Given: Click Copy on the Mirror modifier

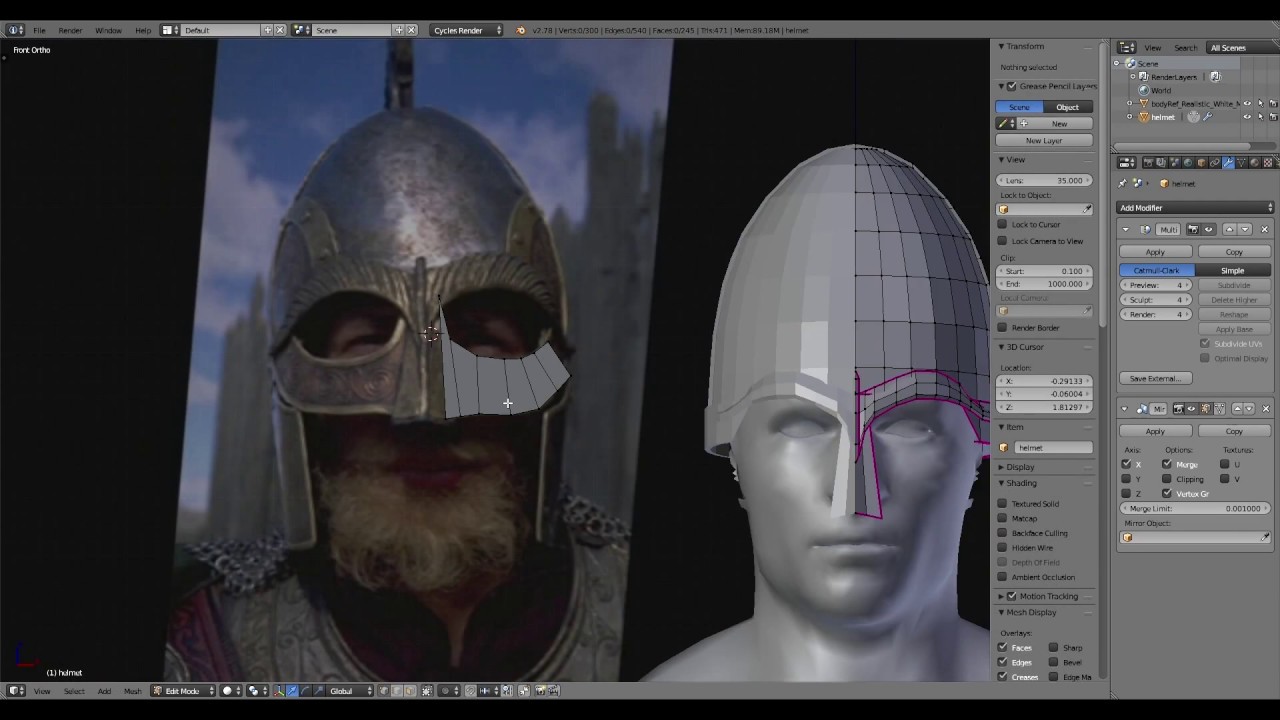Looking at the screenshot, I should [x=1234, y=430].
